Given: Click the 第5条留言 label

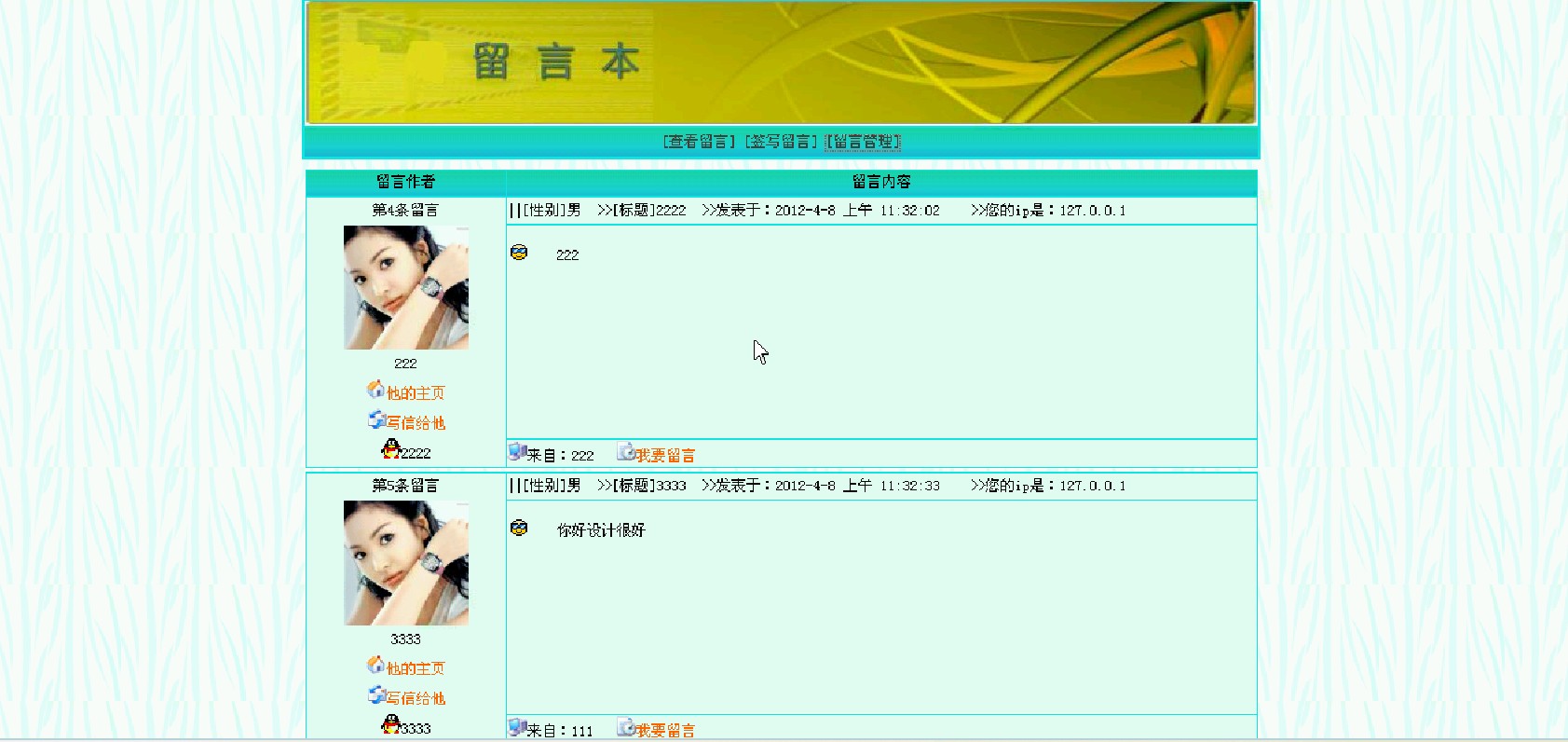Looking at the screenshot, I should [x=405, y=486].
